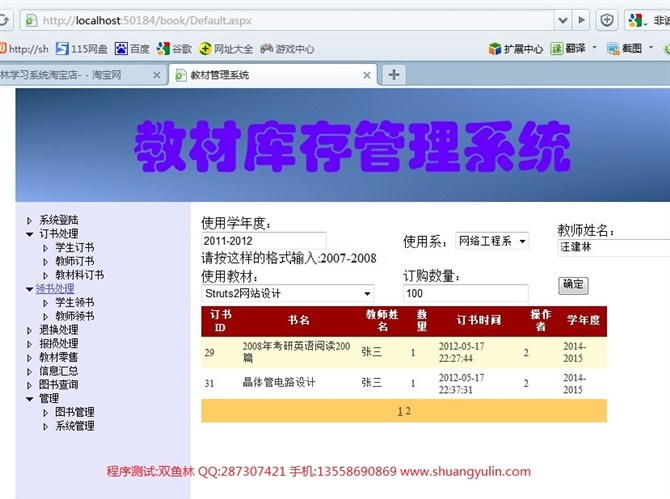This screenshot has width=670, height=499.
Task: Click the 截图 screenshot tool icon
Action: point(624,48)
